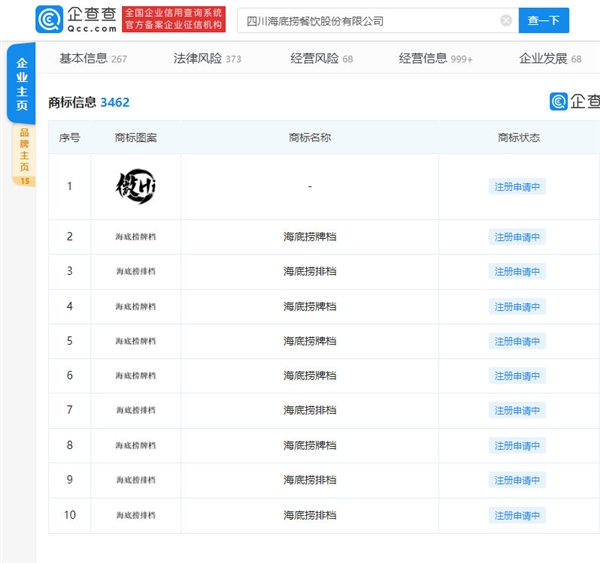Click the 序号 column header

(x=69, y=137)
